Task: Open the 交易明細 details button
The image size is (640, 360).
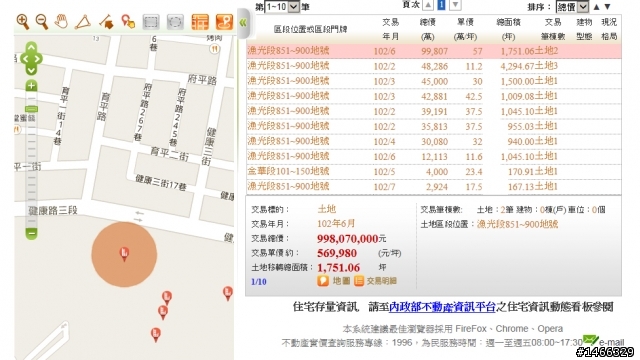Action: coord(376,281)
